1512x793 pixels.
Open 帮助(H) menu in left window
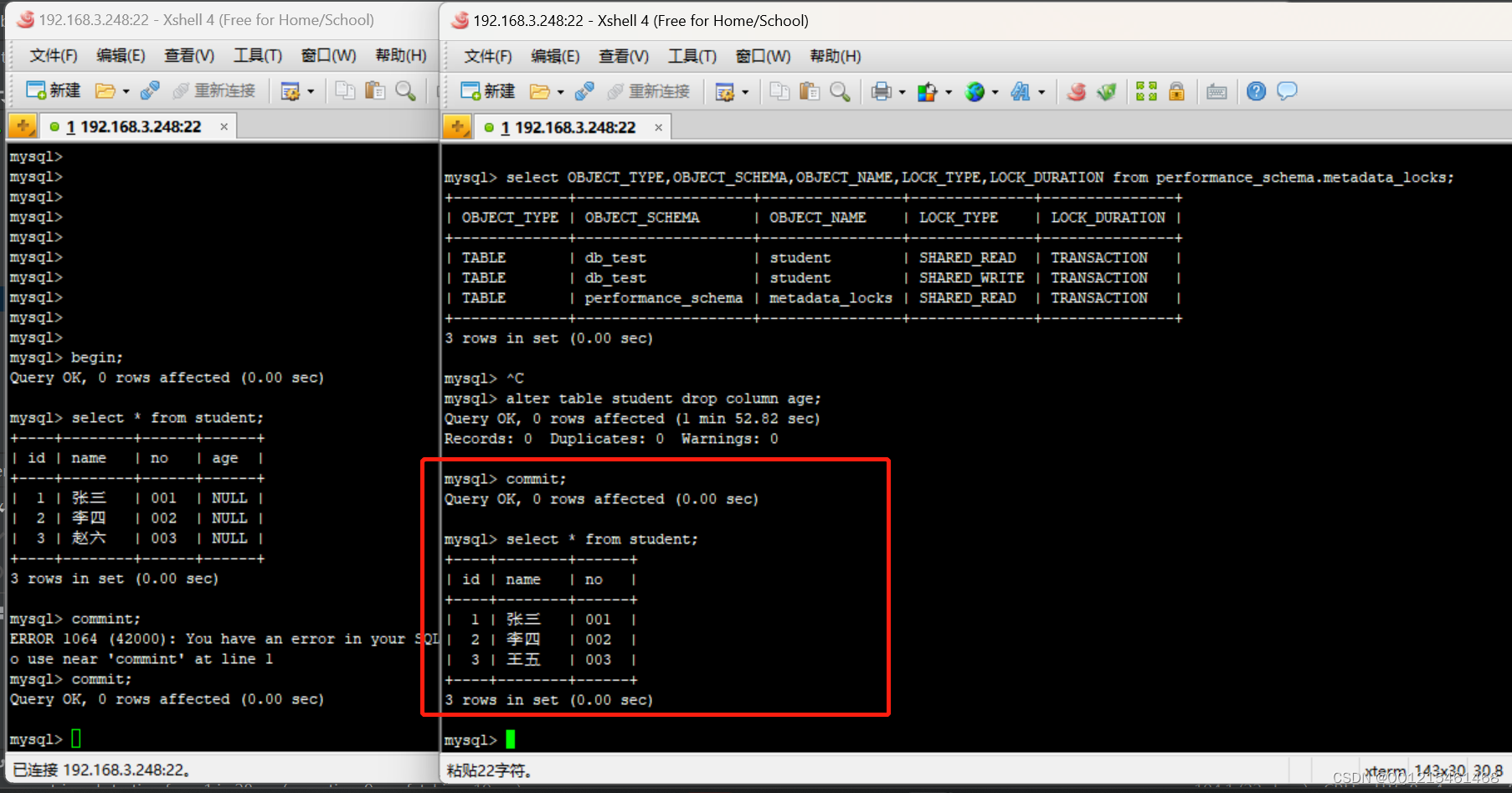[400, 55]
